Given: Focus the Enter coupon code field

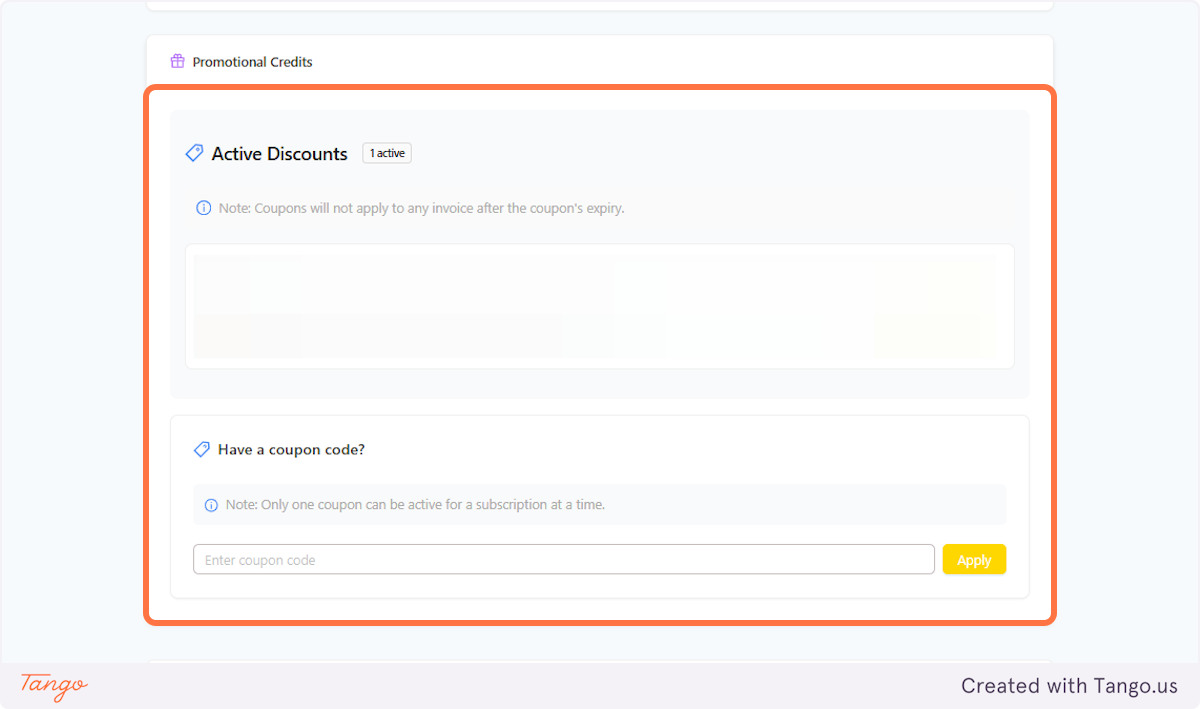Looking at the screenshot, I should point(564,560).
